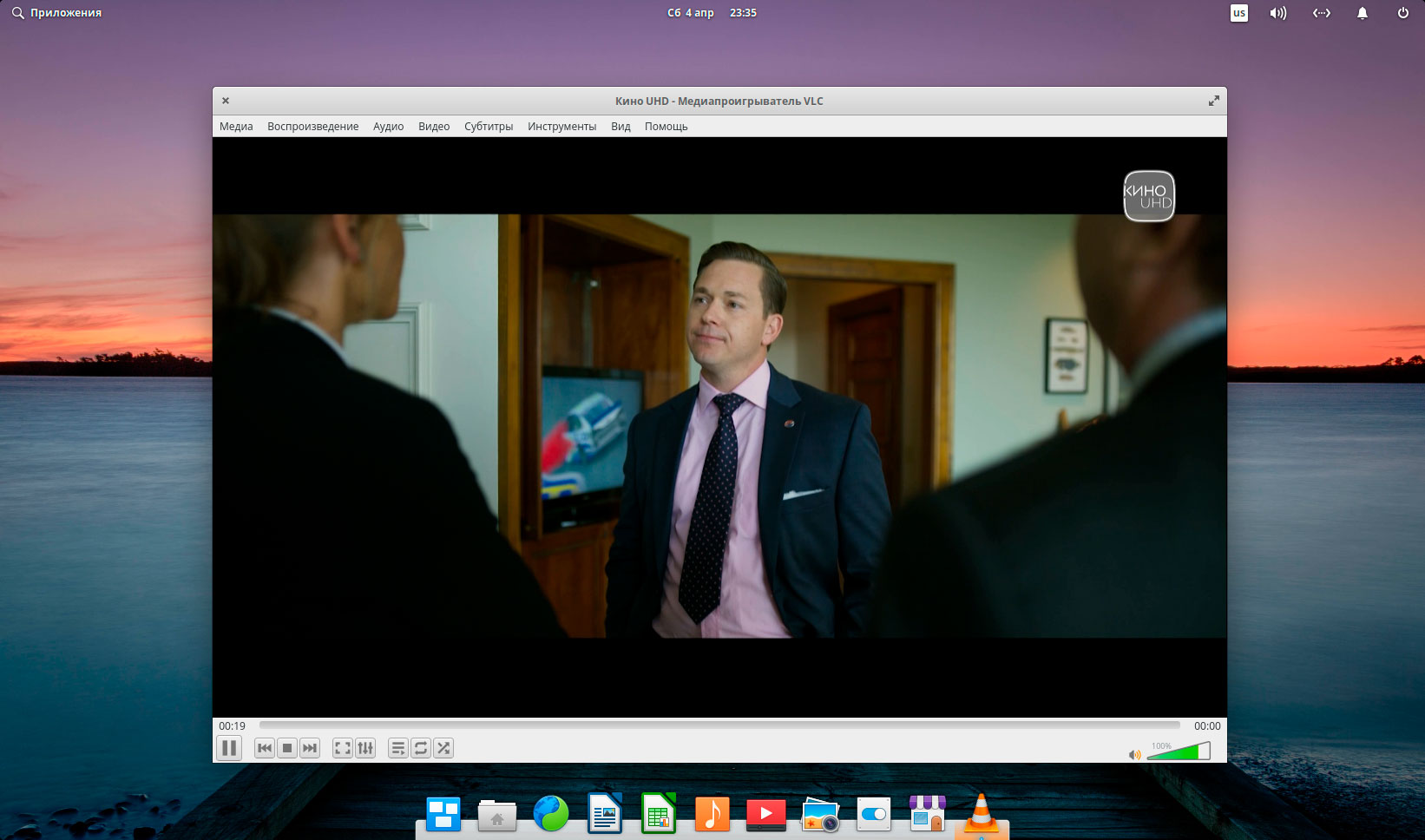Screen dimensions: 1425x840
Task: Adjust the green volume slider
Action: pyautogui.click(x=1179, y=752)
